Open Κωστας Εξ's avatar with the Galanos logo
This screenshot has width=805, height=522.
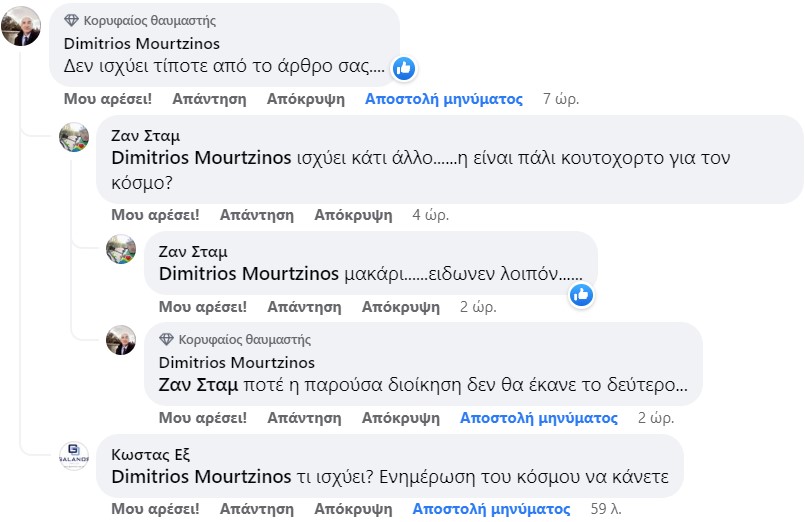click(x=74, y=456)
